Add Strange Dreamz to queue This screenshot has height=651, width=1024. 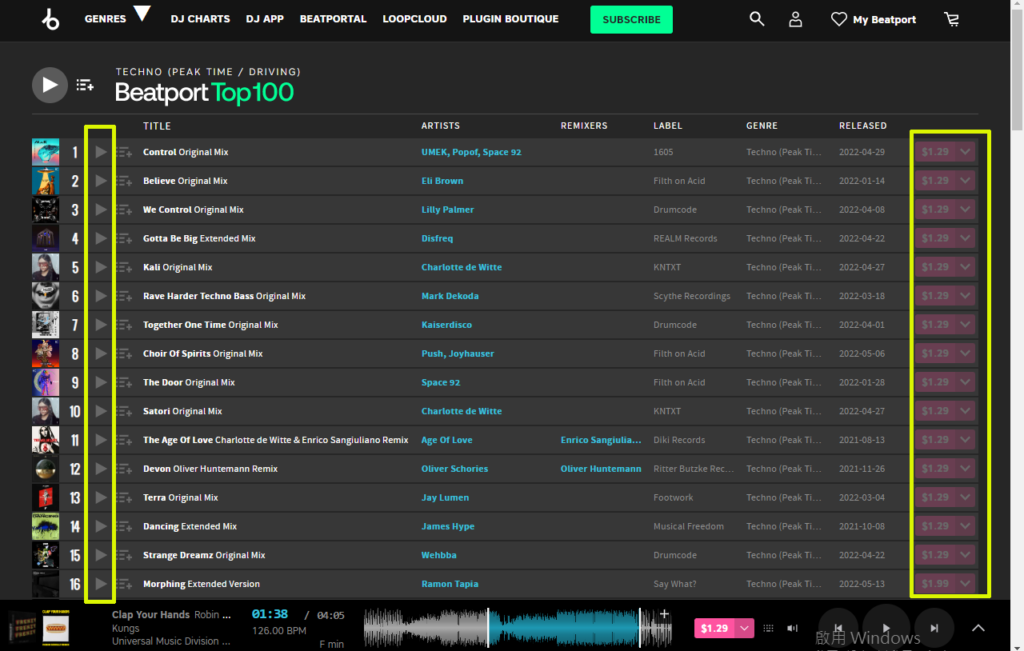click(124, 555)
